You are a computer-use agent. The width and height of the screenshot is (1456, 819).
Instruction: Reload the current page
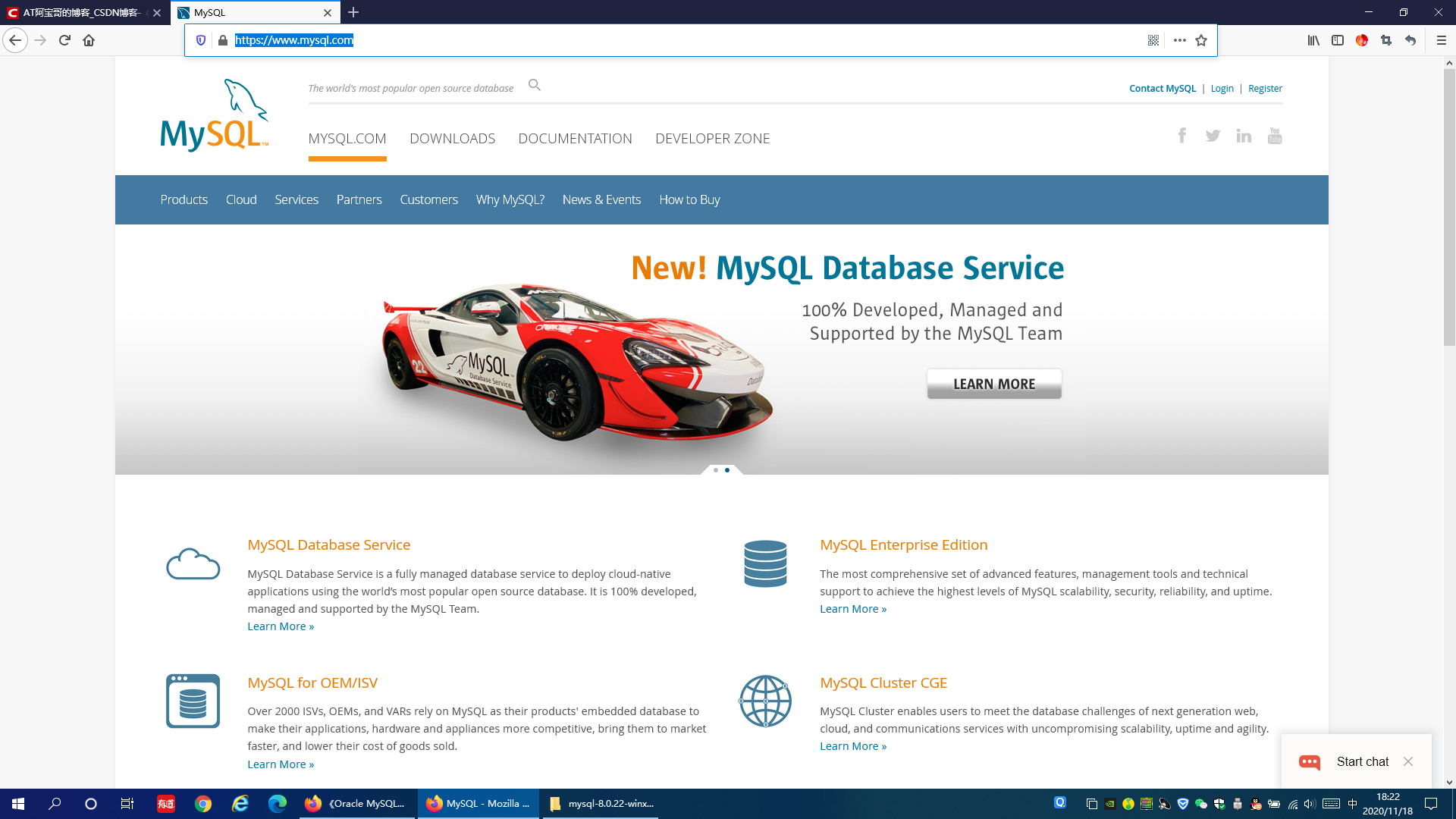coord(64,40)
